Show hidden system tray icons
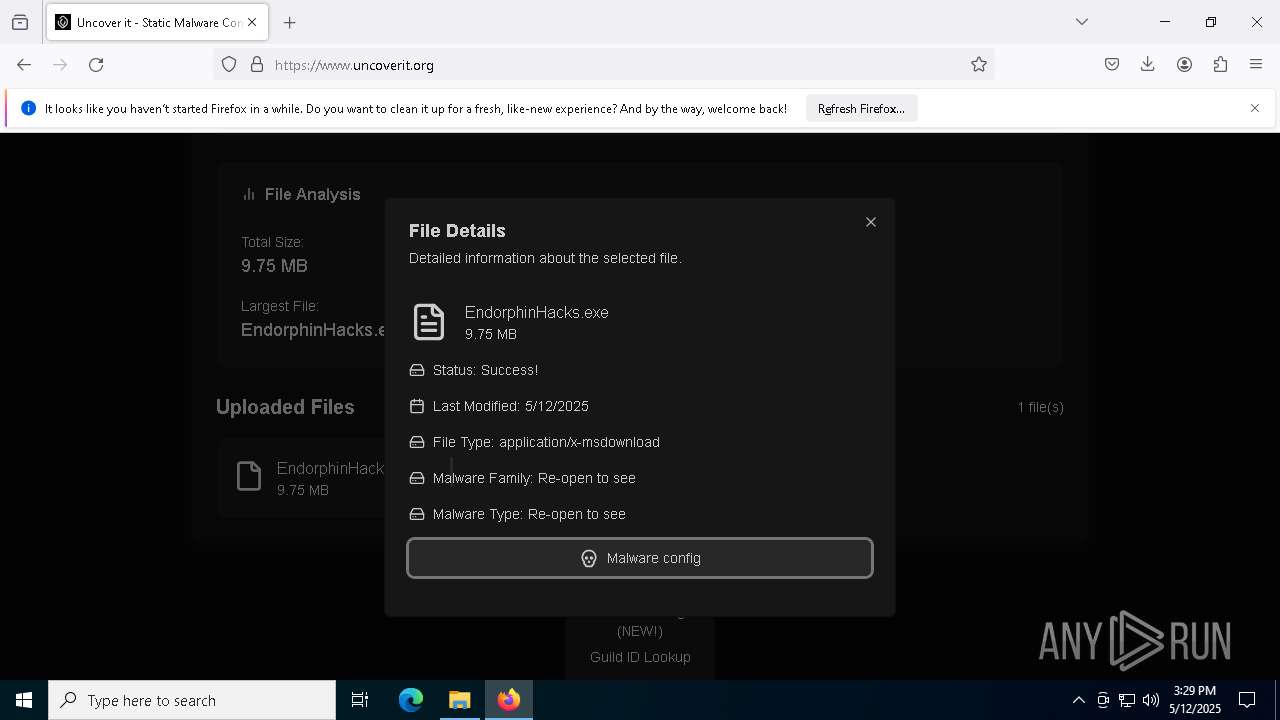 click(x=1078, y=700)
